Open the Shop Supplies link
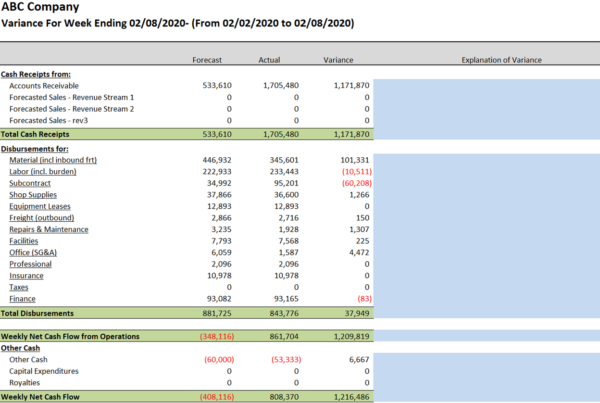 click(33, 194)
